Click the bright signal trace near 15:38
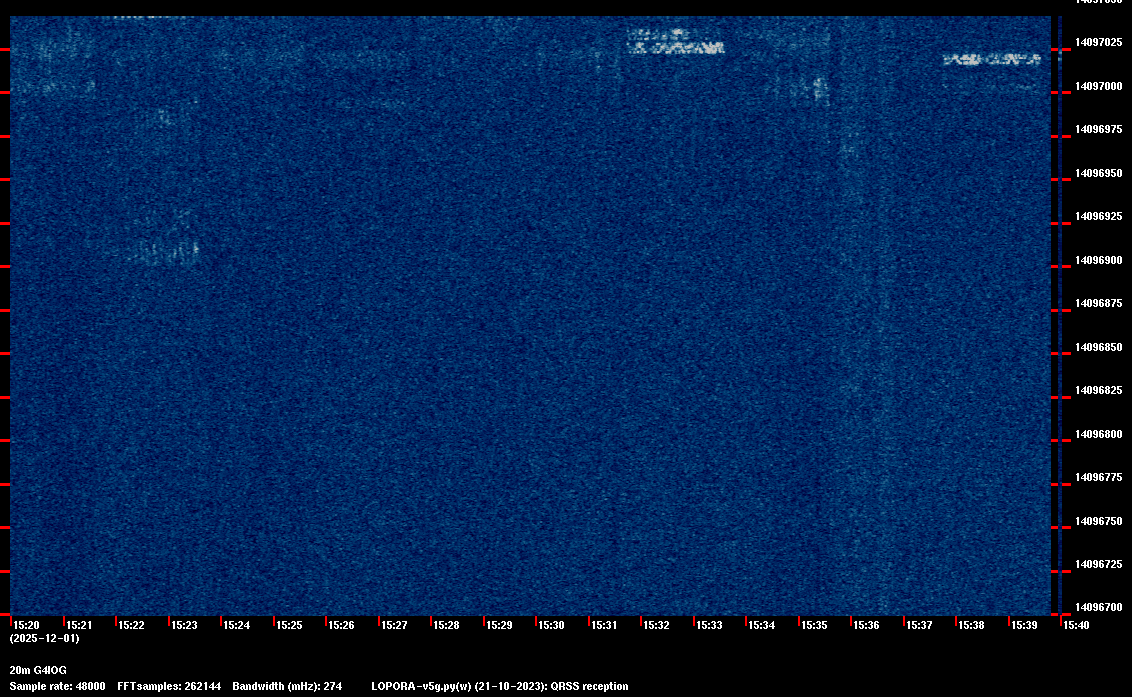This screenshot has width=1132, height=697. point(992,59)
